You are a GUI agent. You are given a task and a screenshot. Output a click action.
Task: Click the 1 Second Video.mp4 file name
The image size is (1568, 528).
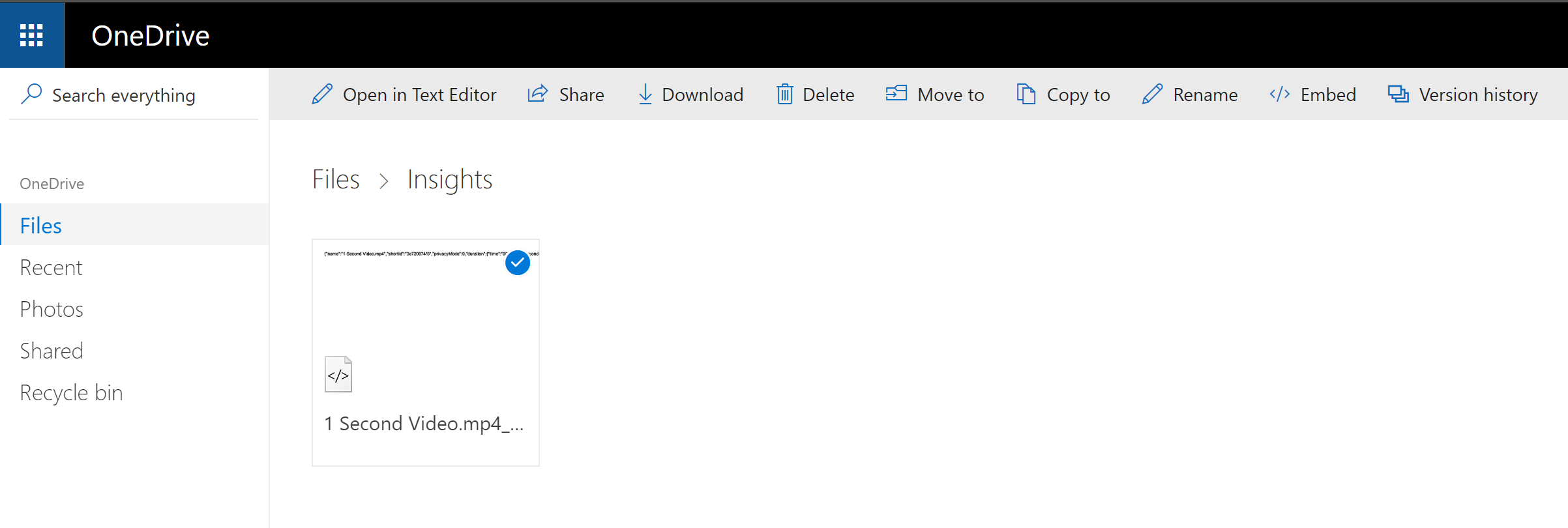click(x=424, y=424)
